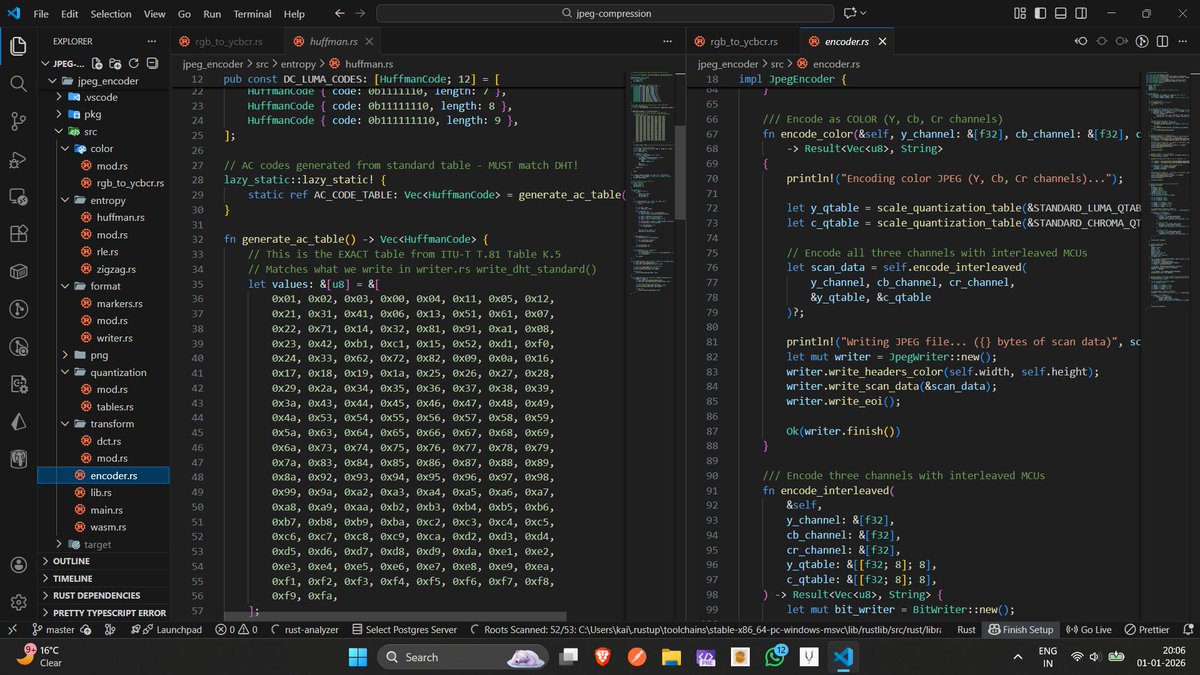This screenshot has width=1200, height=675.
Task: Open encoder.rs in the file tree
Action: pyautogui.click(x=103, y=476)
